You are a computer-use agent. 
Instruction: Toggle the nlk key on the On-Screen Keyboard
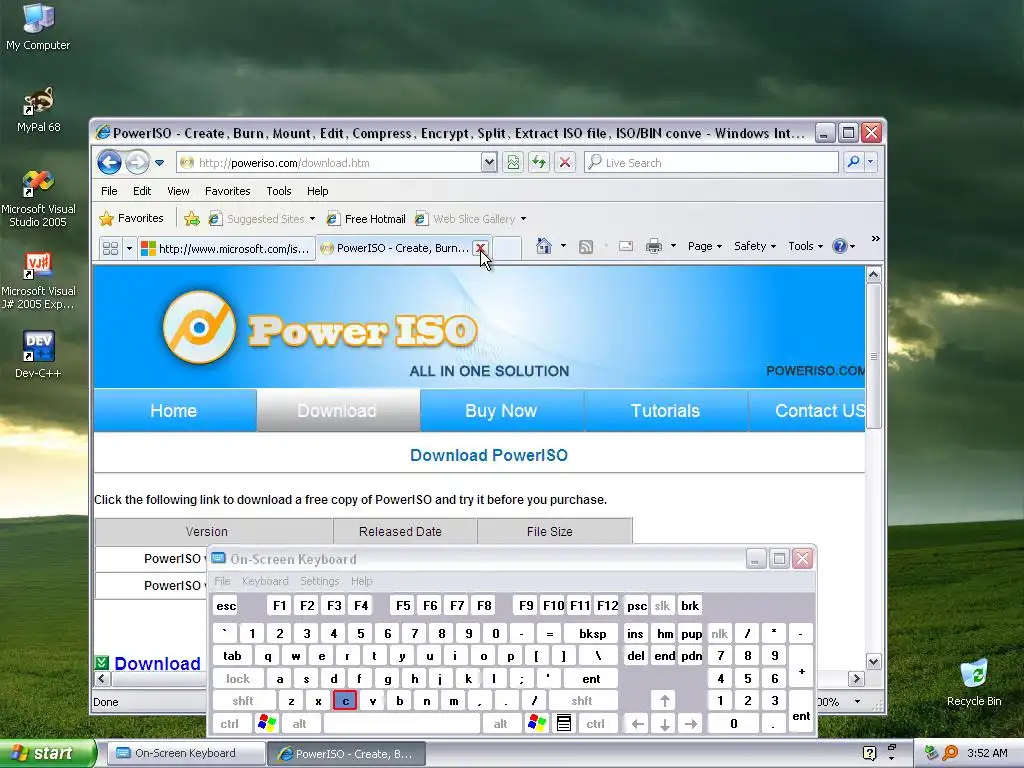coord(719,633)
